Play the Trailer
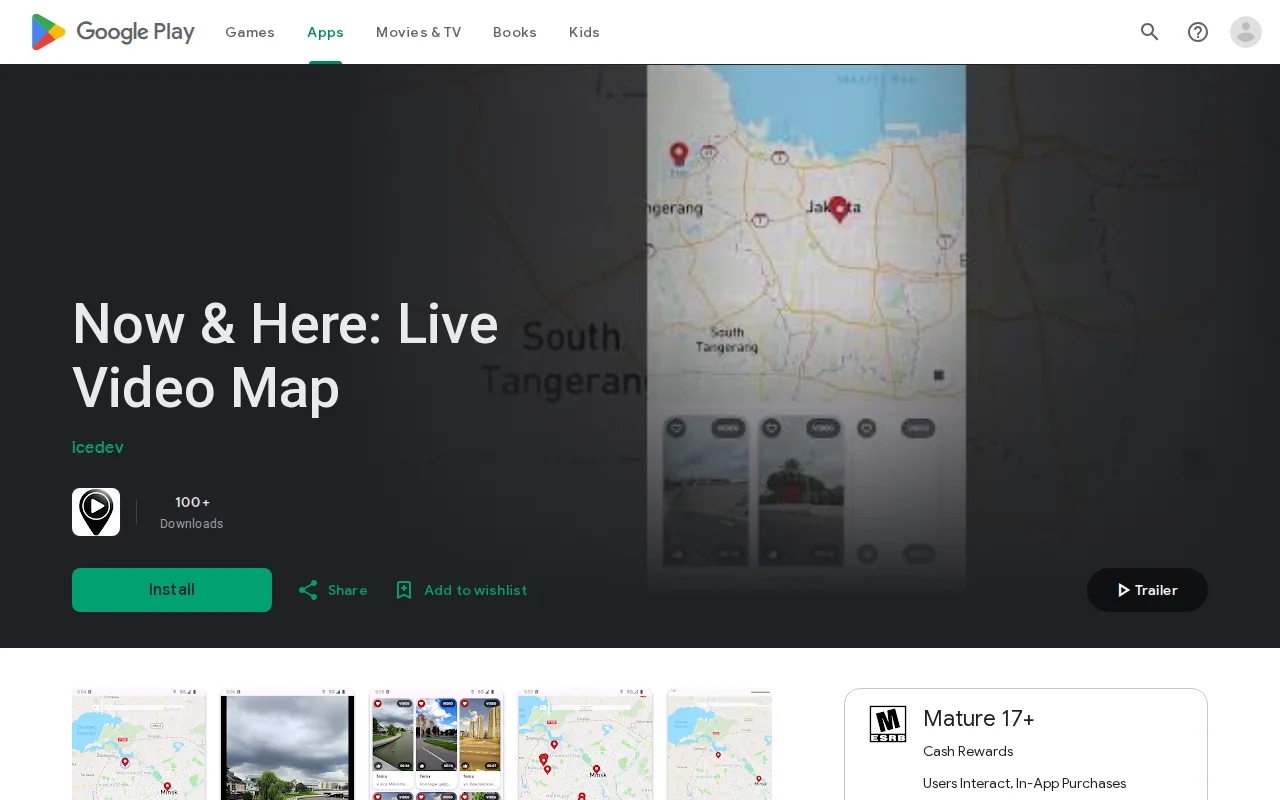Viewport: 1280px width, 800px height. (x=1147, y=590)
